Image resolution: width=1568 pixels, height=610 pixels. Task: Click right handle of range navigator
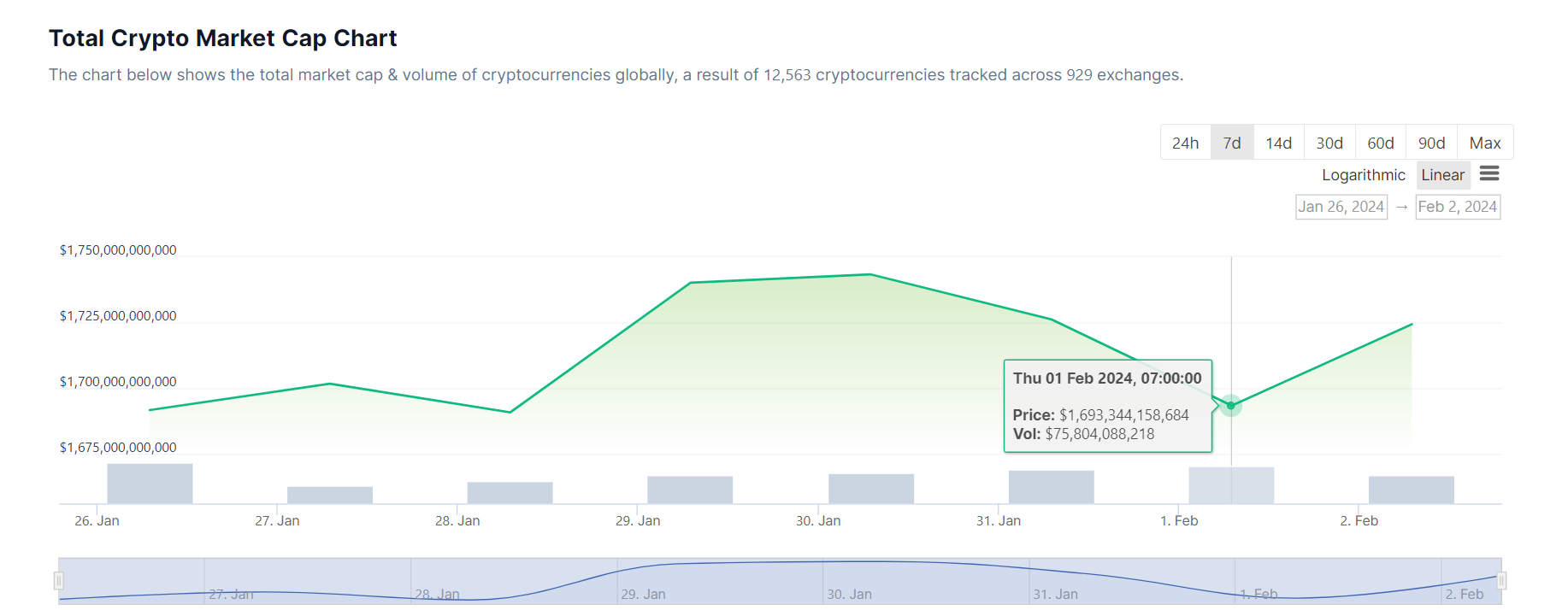[1501, 581]
